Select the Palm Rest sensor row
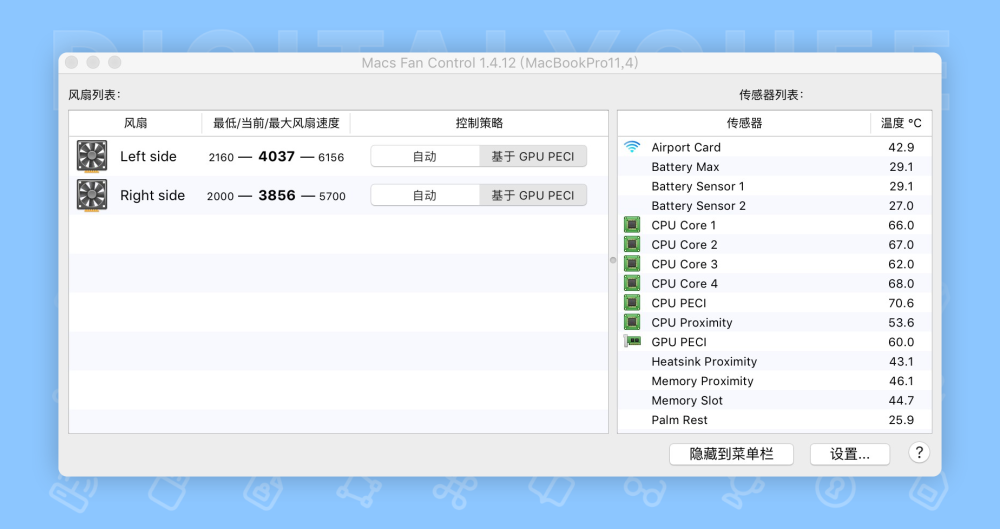This screenshot has width=1000, height=529. tap(775, 420)
